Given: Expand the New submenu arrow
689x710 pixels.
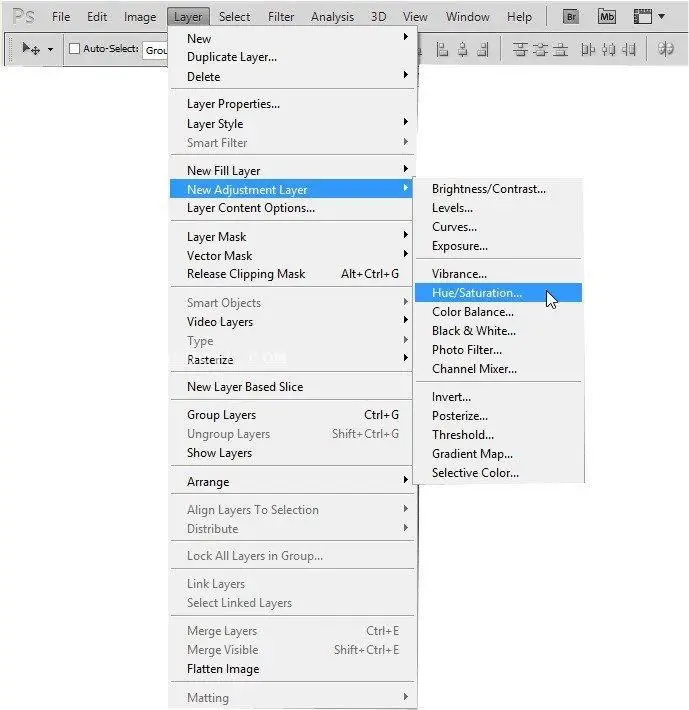Looking at the screenshot, I should tap(406, 36).
